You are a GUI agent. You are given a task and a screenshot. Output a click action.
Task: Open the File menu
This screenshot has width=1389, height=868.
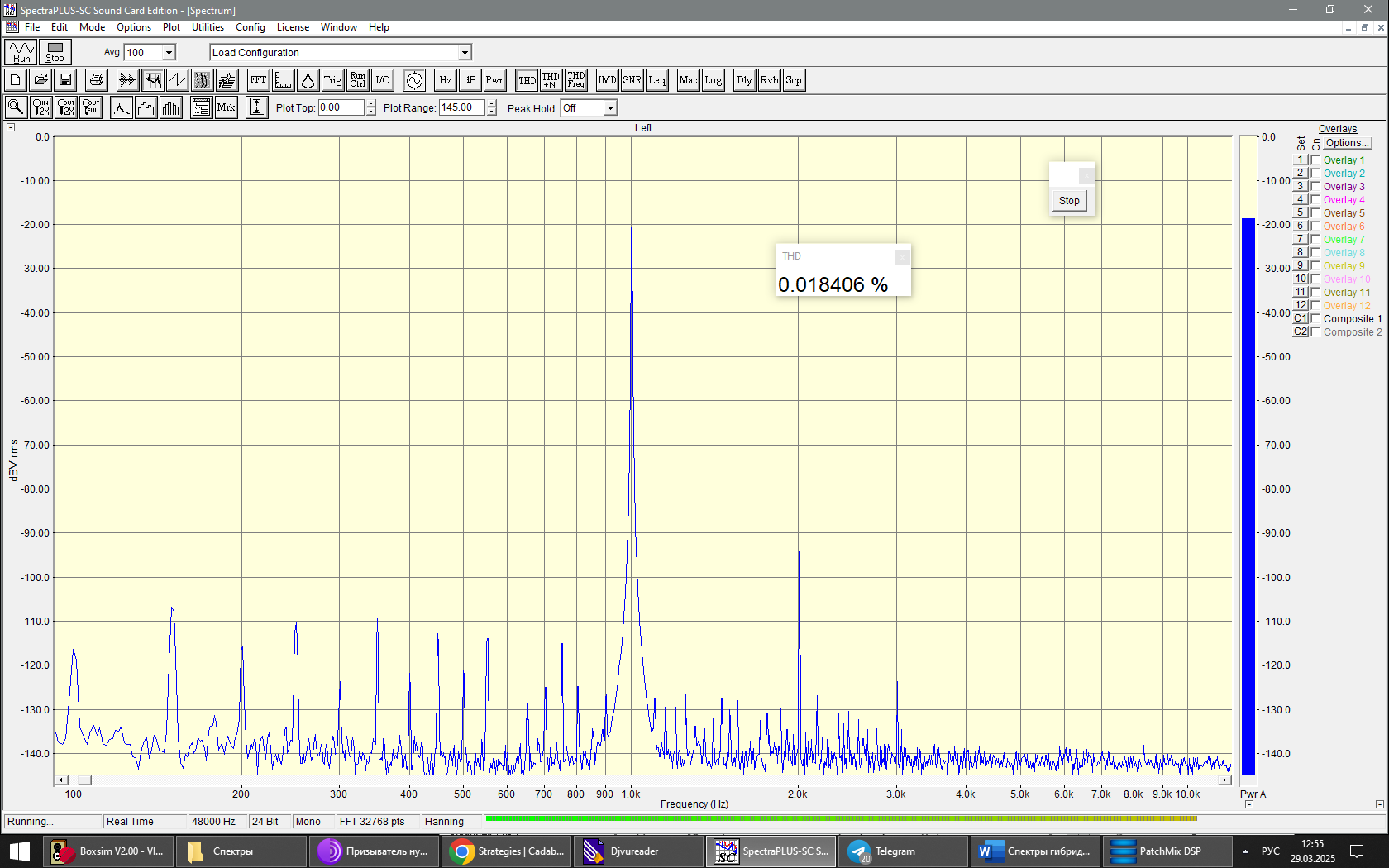coord(32,27)
